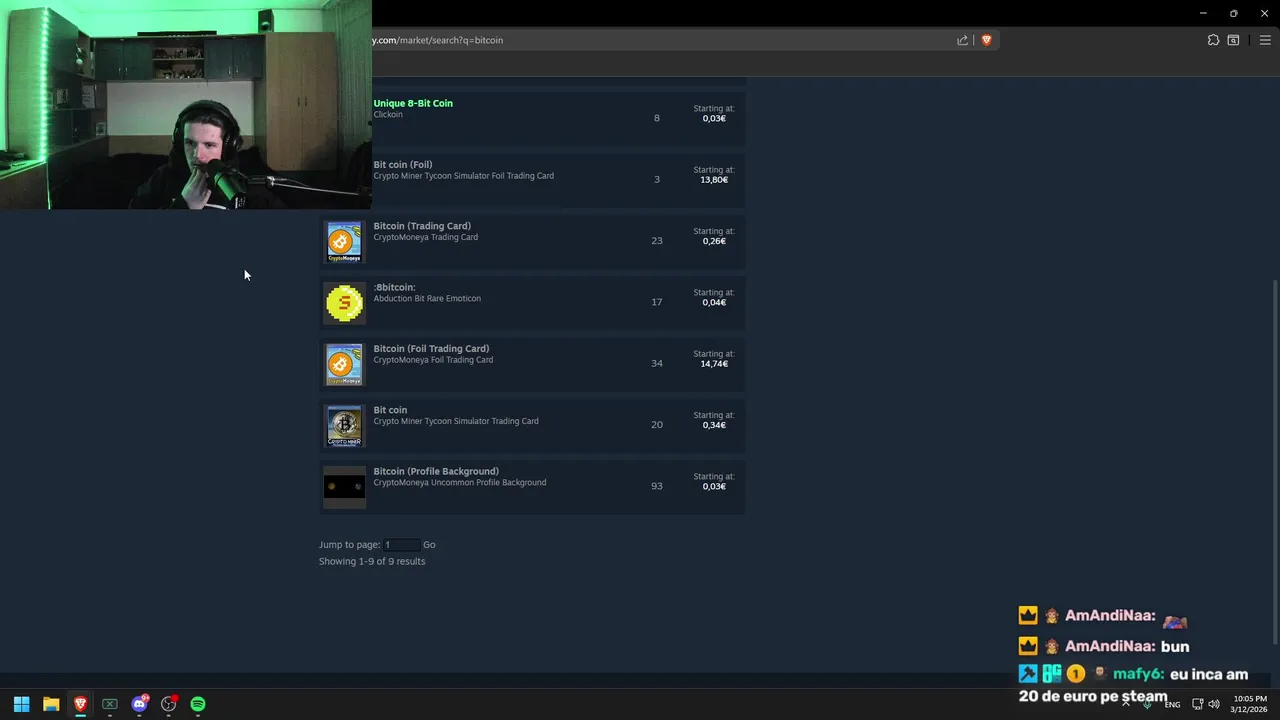Viewport: 1280px width, 720px height.
Task: Click 'CryptoMoneya Trading Card' subtitle text
Action: coord(425,237)
